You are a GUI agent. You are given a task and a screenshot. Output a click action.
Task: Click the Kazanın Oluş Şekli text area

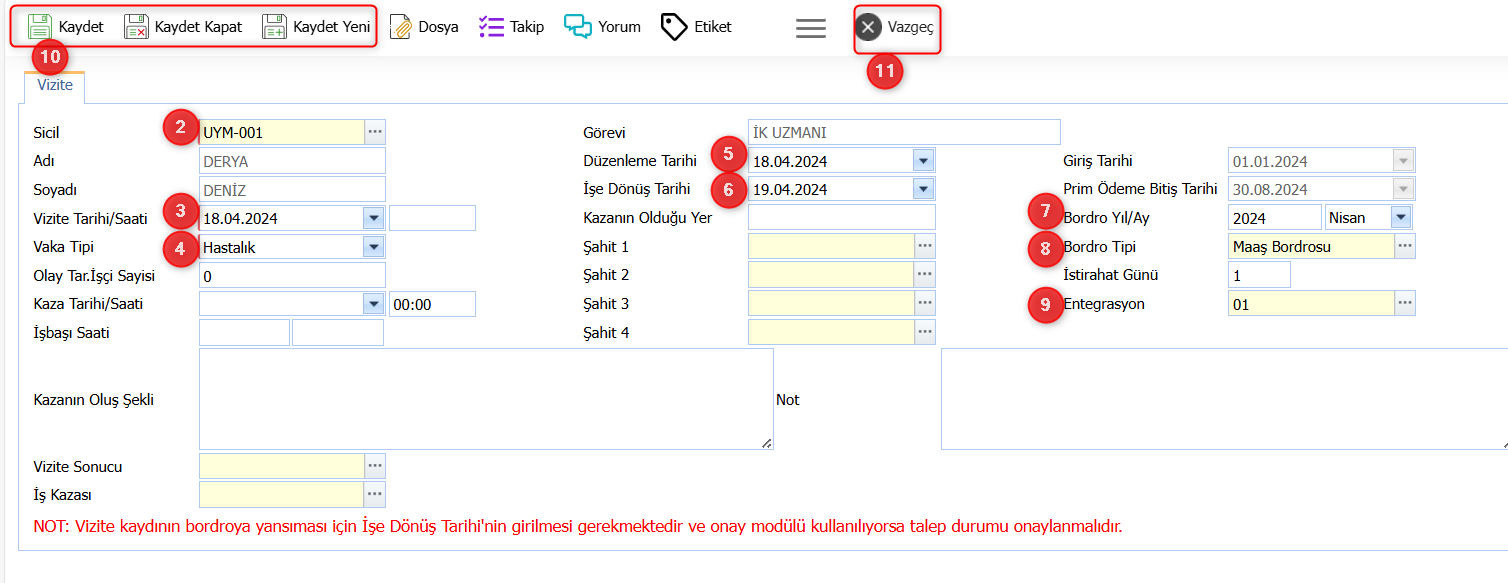[x=487, y=399]
